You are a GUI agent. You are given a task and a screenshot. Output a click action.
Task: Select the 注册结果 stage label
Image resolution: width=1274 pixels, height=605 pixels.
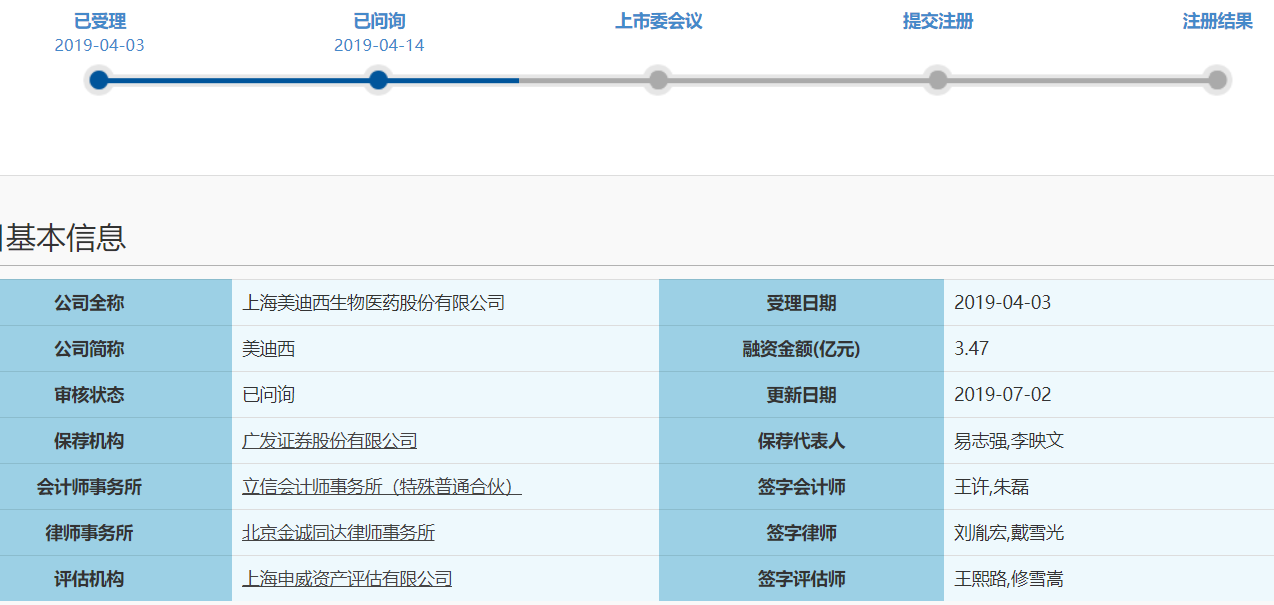[1218, 21]
